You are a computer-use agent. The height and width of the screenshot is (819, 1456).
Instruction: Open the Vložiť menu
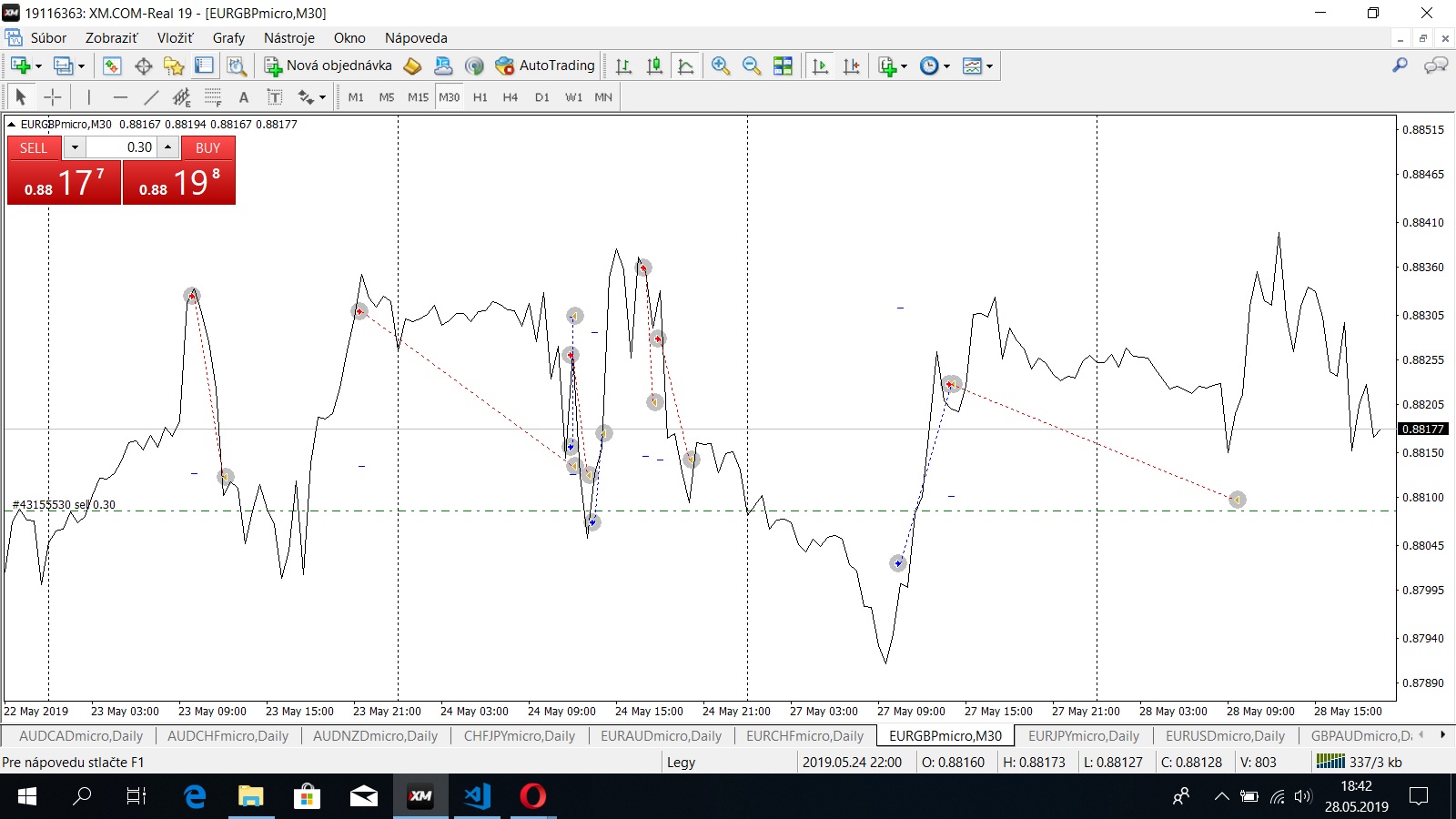[x=175, y=38]
